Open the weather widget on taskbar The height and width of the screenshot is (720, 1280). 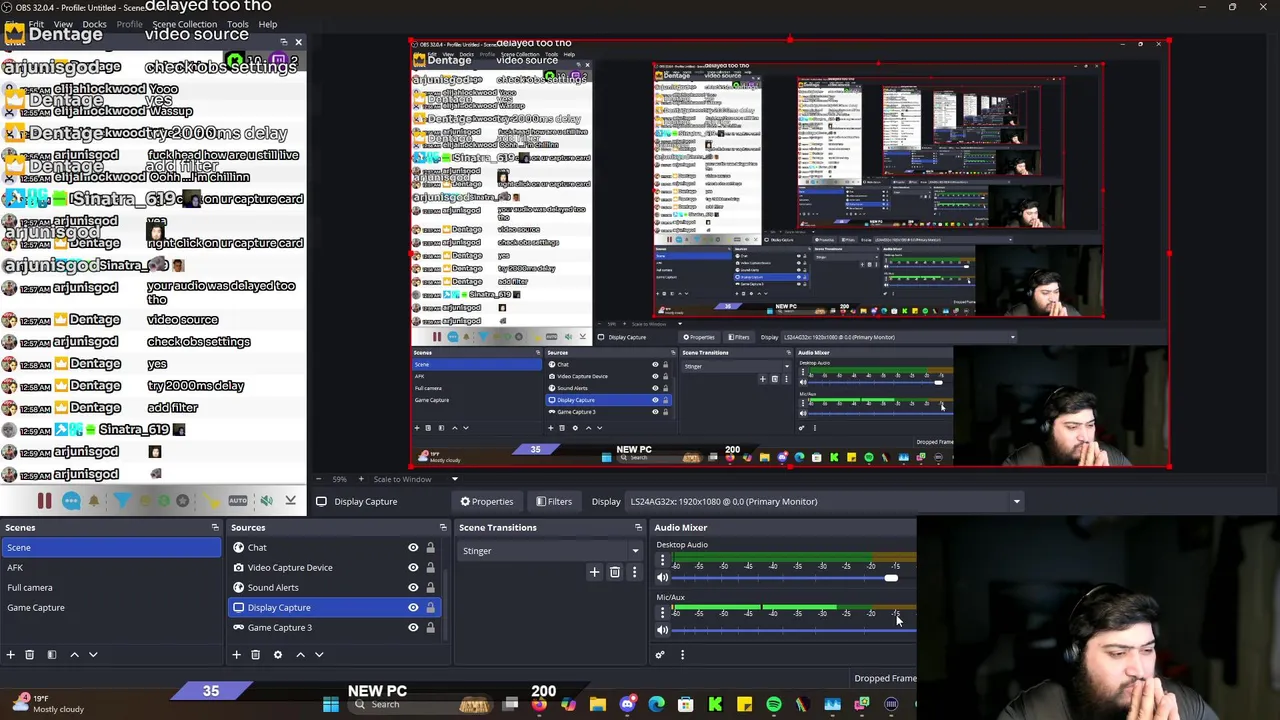coord(46,704)
